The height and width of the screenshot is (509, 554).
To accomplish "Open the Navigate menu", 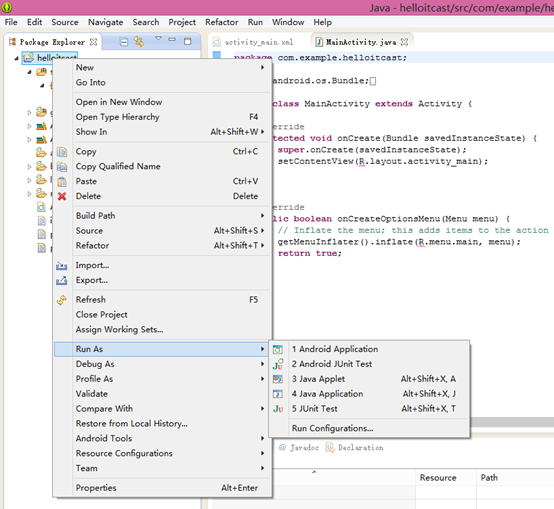I will (105, 22).
